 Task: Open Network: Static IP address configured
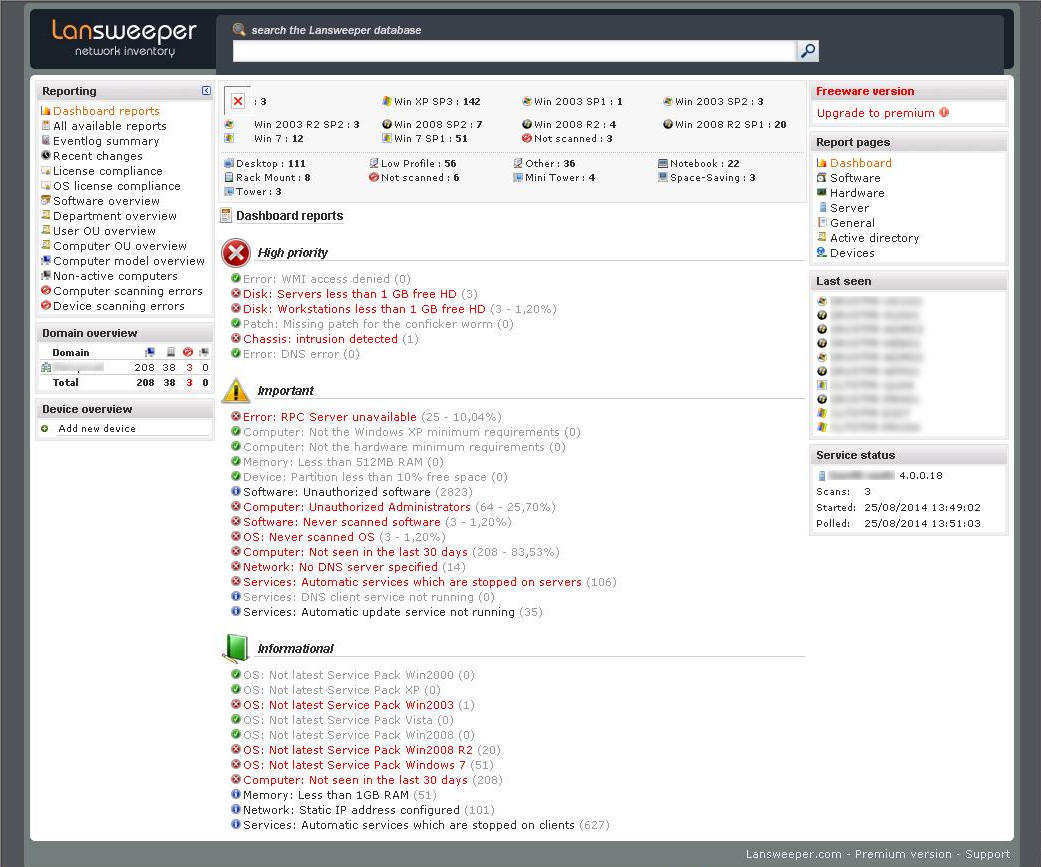(x=351, y=811)
